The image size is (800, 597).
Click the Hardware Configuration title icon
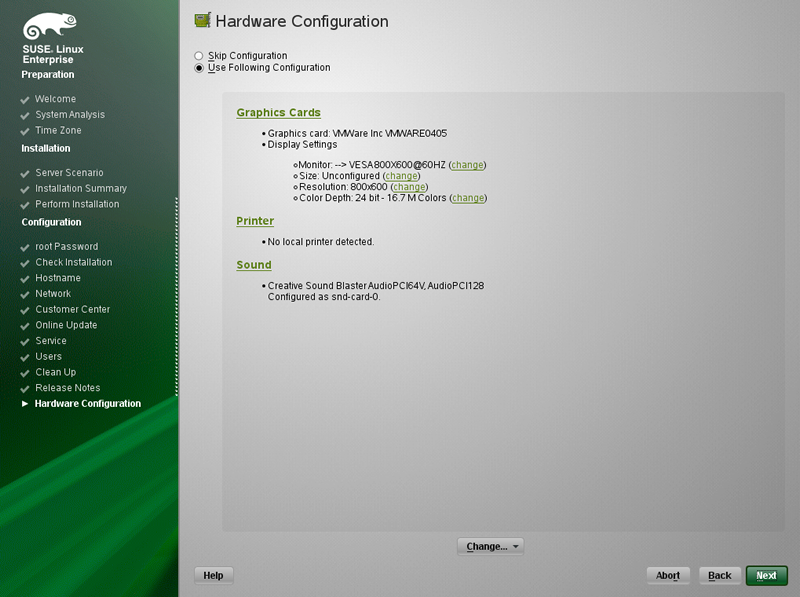pos(203,20)
